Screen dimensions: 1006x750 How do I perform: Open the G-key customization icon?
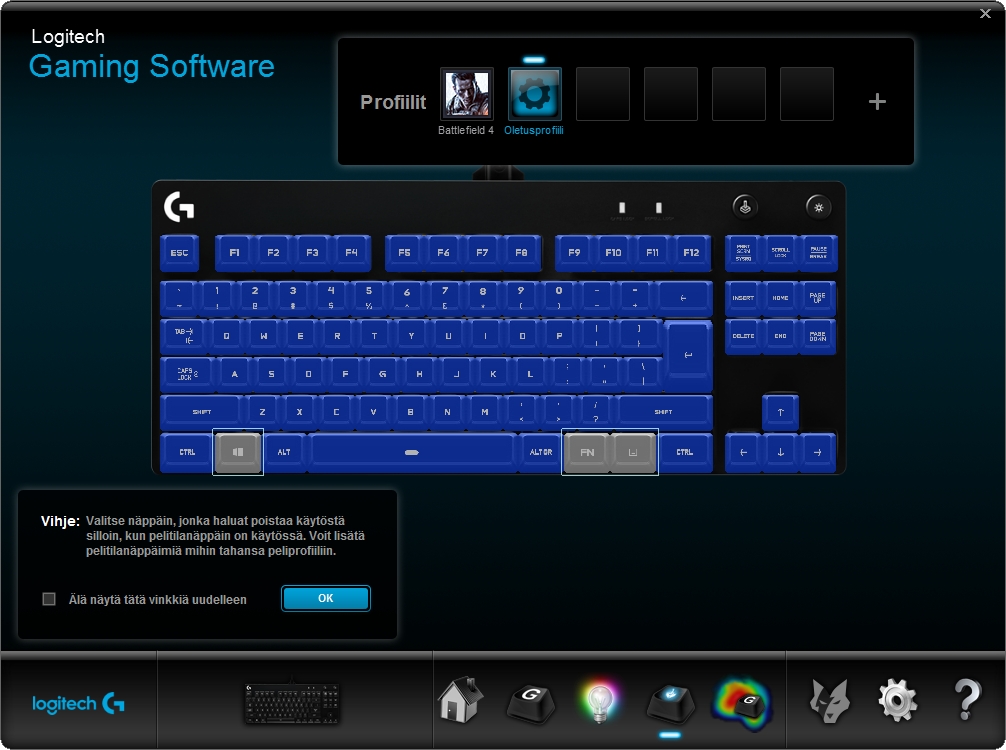[x=531, y=703]
